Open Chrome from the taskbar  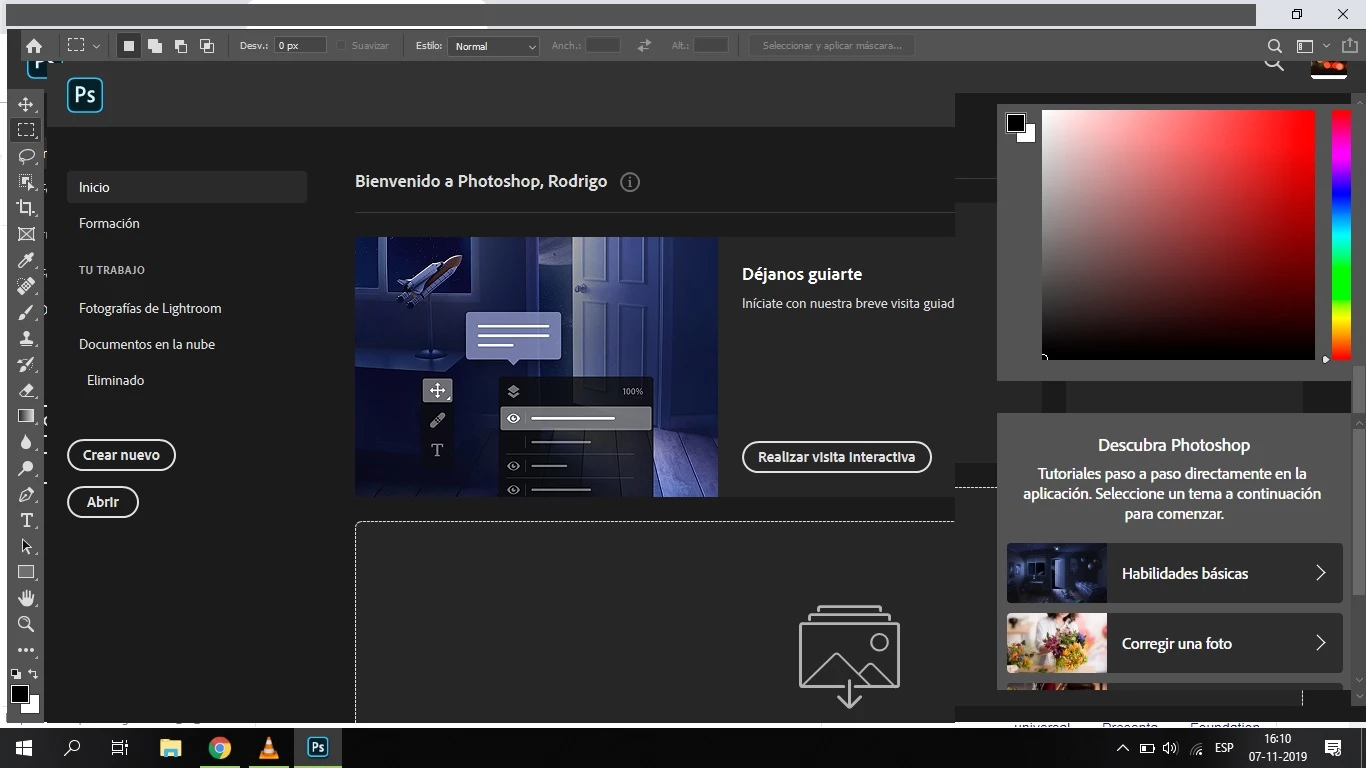point(220,748)
